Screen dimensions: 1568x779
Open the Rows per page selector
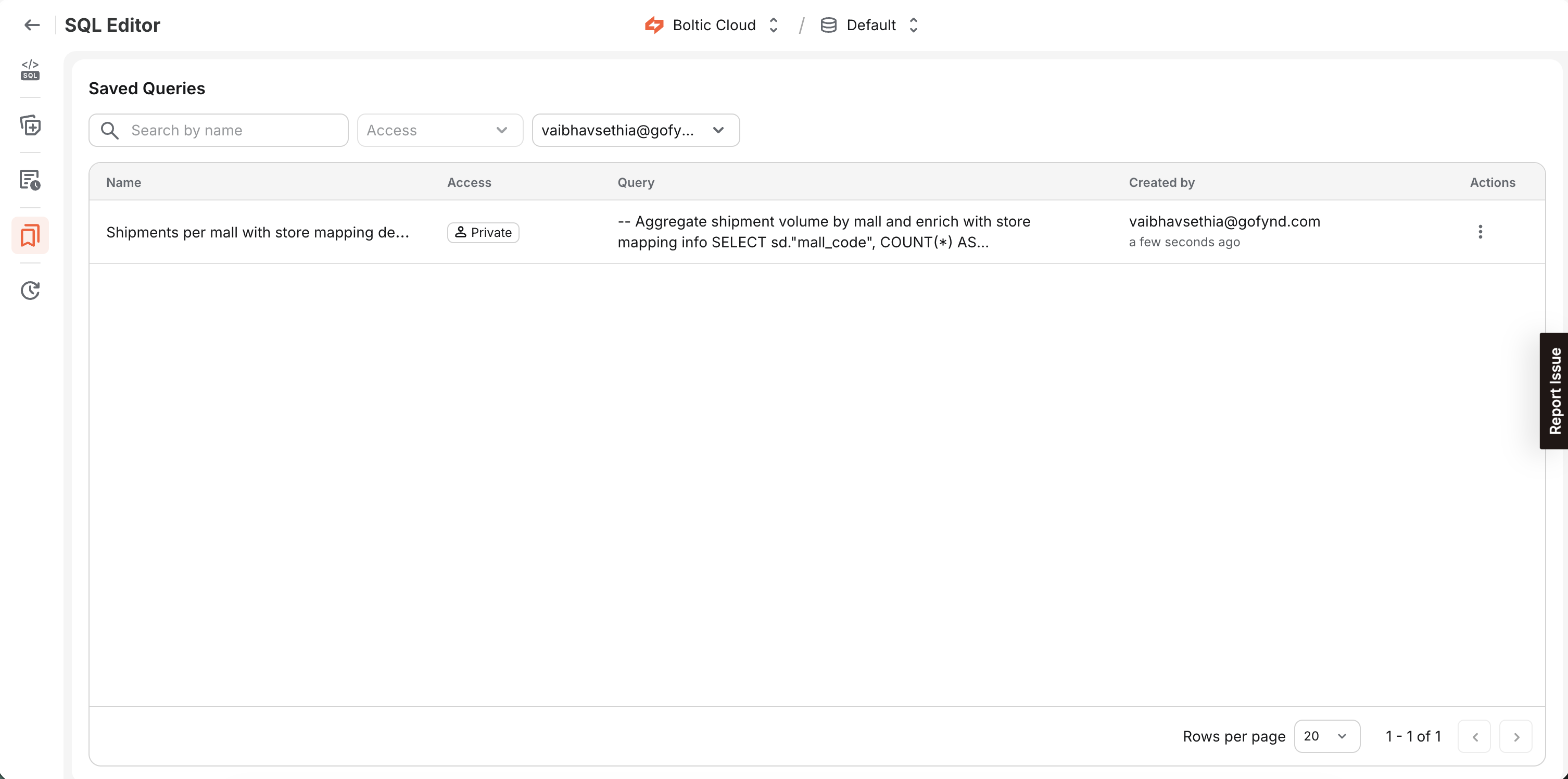click(1327, 736)
